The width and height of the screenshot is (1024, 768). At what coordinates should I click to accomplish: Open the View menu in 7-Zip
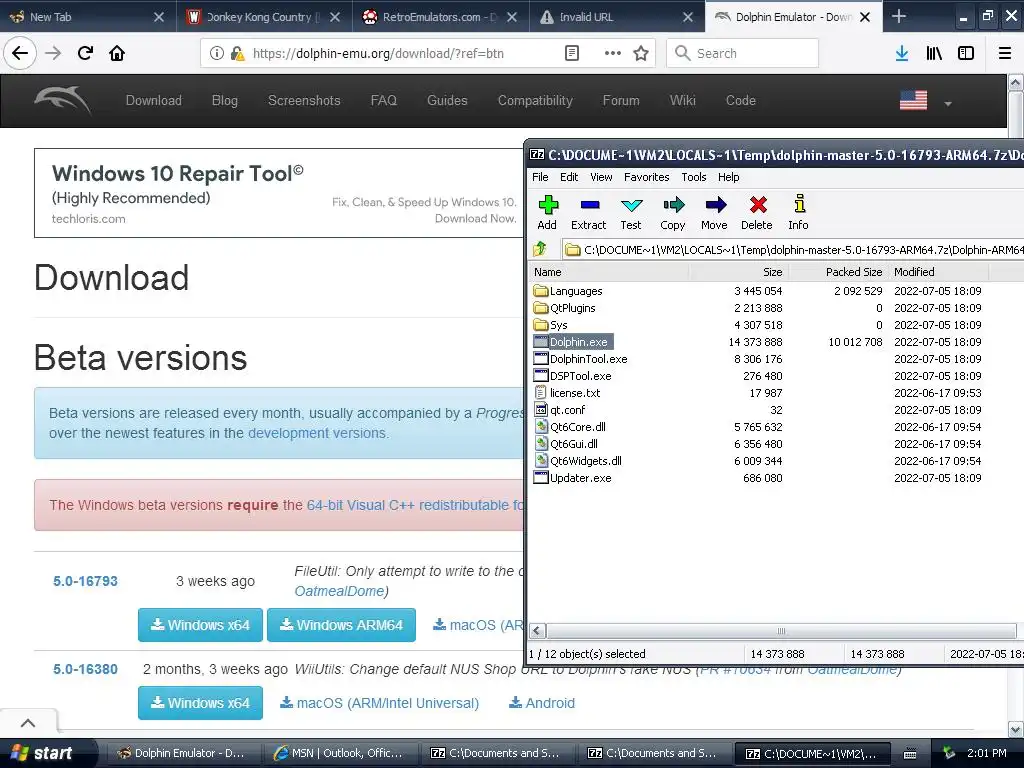tap(601, 177)
